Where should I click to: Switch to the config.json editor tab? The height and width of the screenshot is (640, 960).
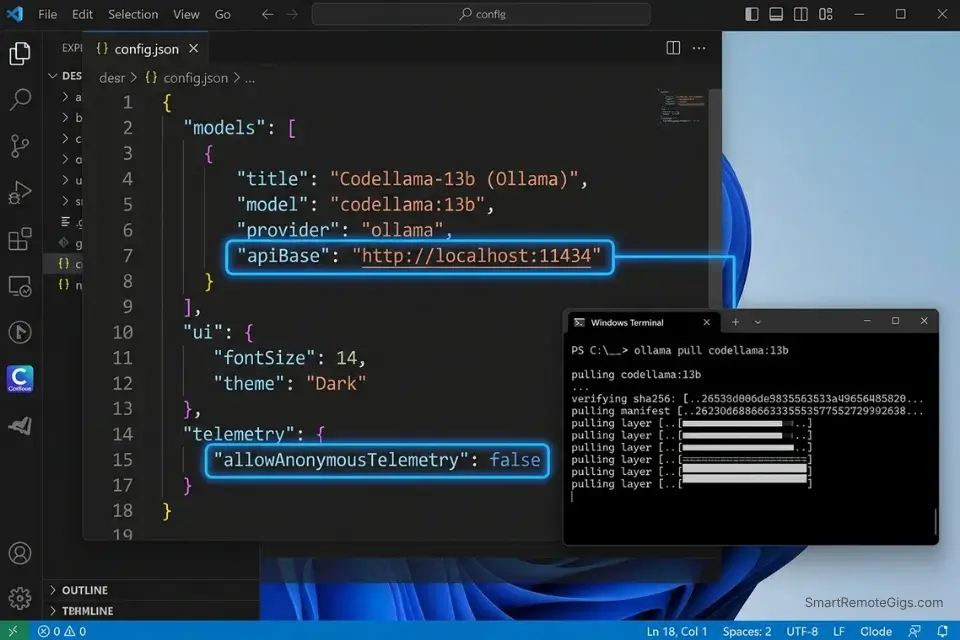click(x=148, y=47)
